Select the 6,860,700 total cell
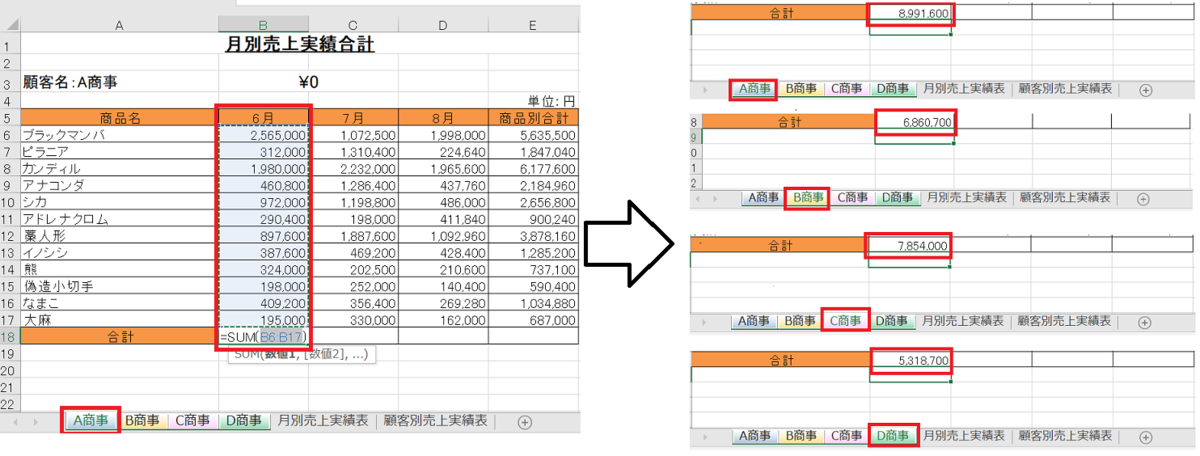 click(x=914, y=122)
